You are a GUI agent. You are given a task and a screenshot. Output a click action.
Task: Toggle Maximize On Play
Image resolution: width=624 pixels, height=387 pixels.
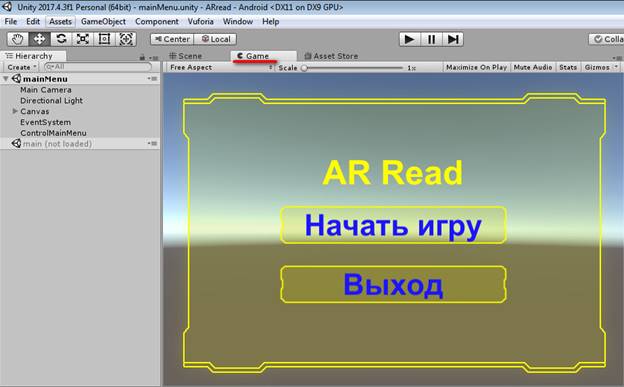tap(476, 67)
